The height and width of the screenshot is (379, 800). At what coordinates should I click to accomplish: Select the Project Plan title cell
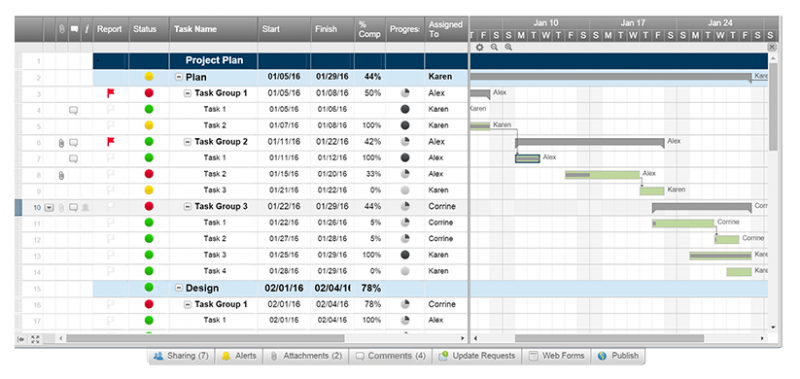[214, 61]
